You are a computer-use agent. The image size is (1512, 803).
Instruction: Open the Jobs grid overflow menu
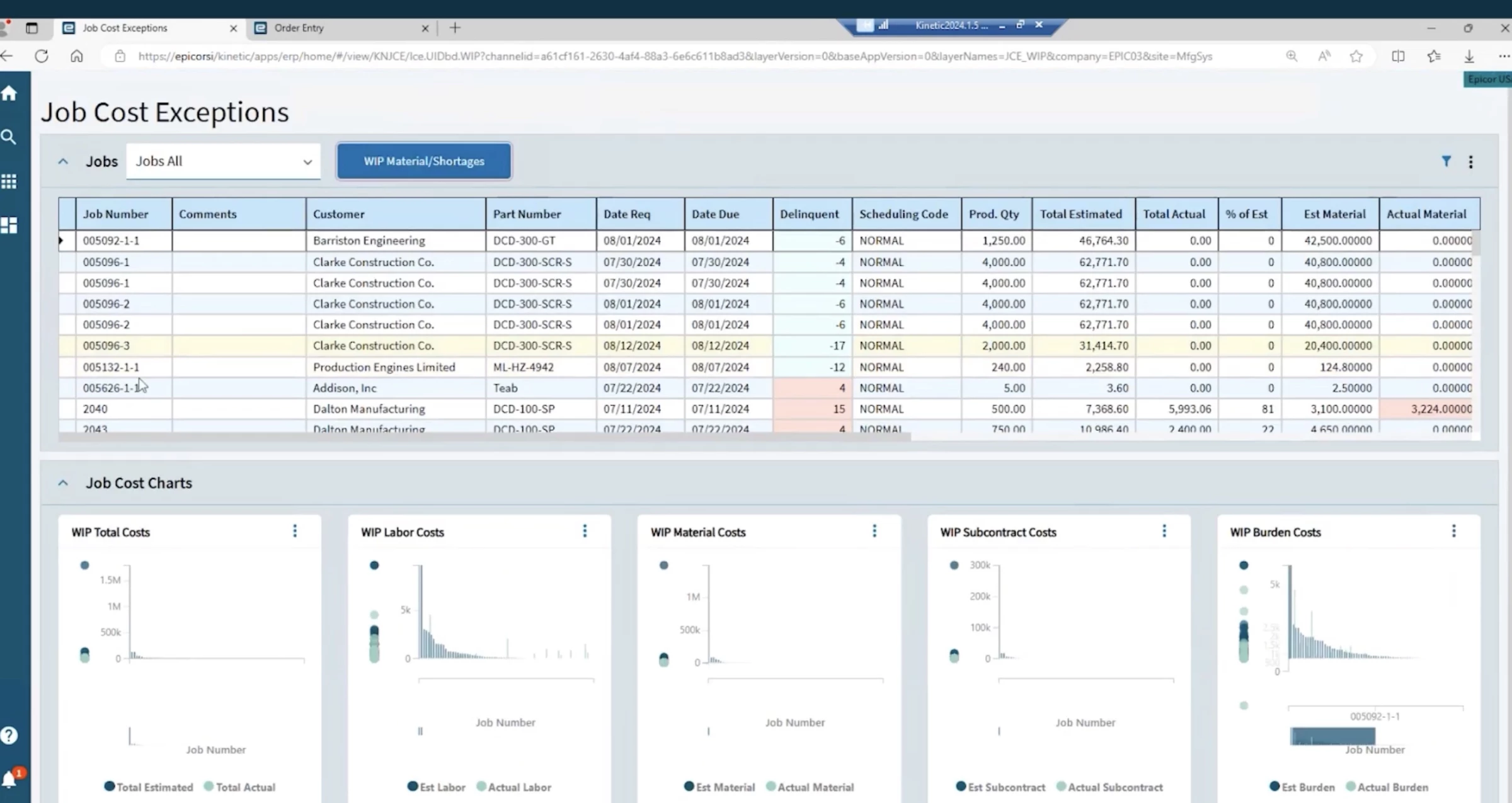pos(1471,162)
